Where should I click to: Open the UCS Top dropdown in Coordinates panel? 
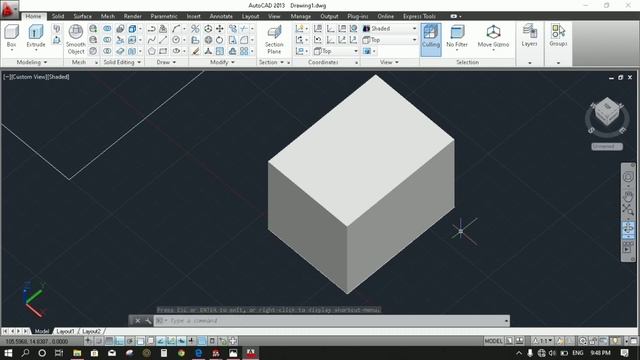point(336,51)
